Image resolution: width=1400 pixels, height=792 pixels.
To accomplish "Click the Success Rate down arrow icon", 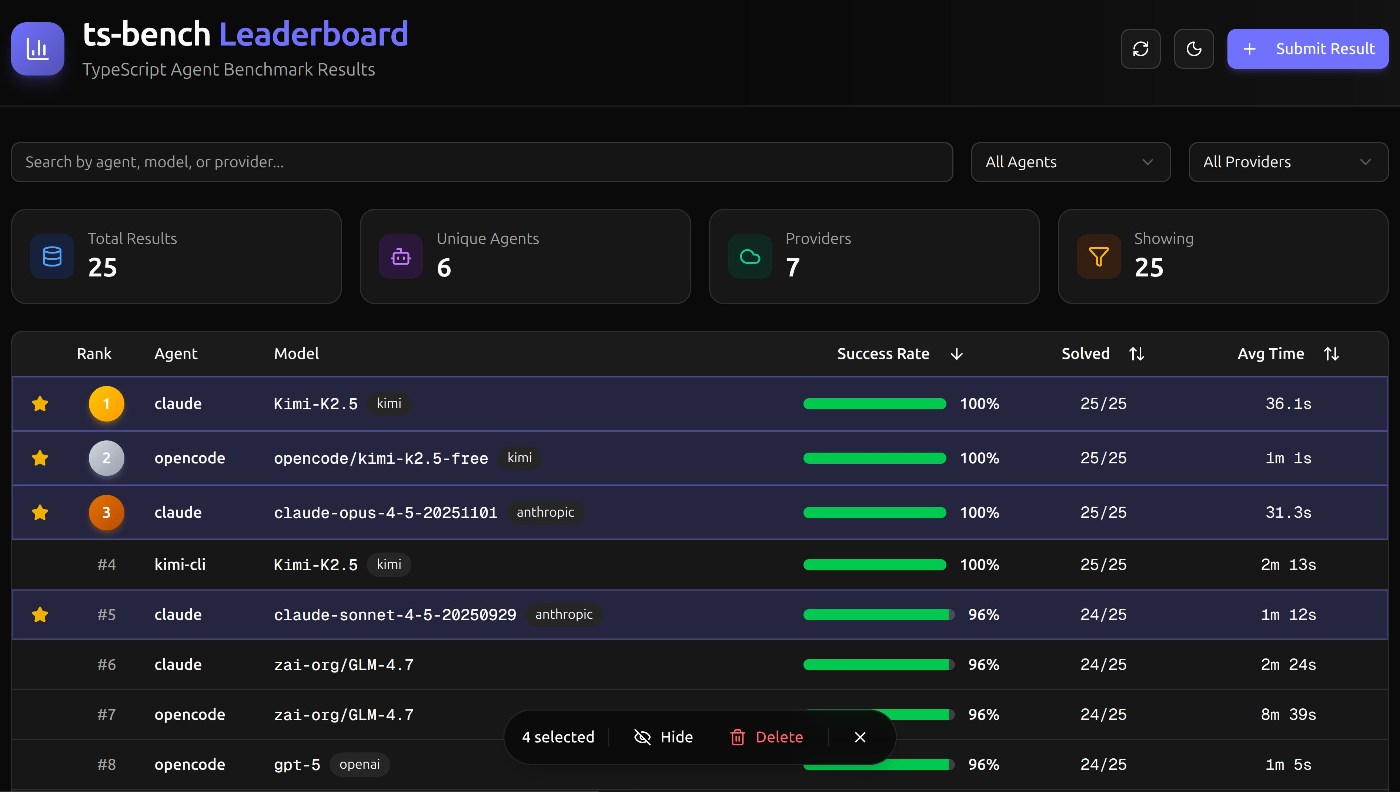I will coord(956,354).
